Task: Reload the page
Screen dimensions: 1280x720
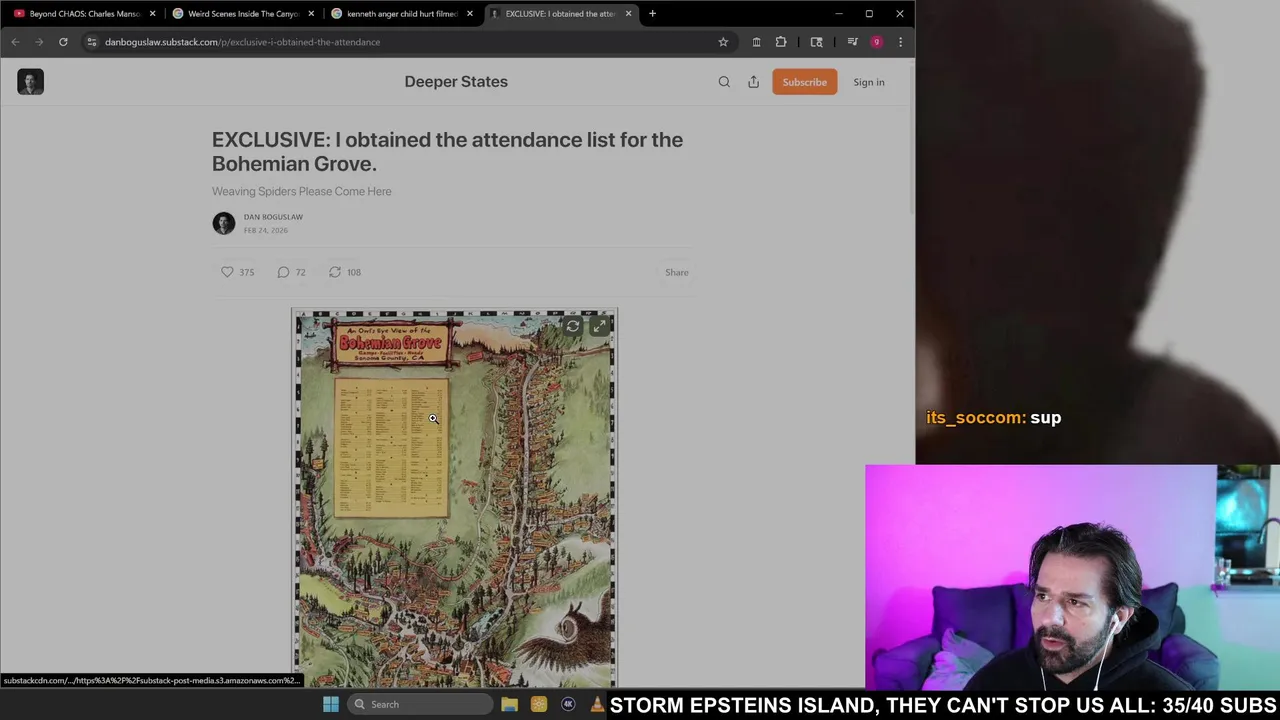Action: click(63, 42)
